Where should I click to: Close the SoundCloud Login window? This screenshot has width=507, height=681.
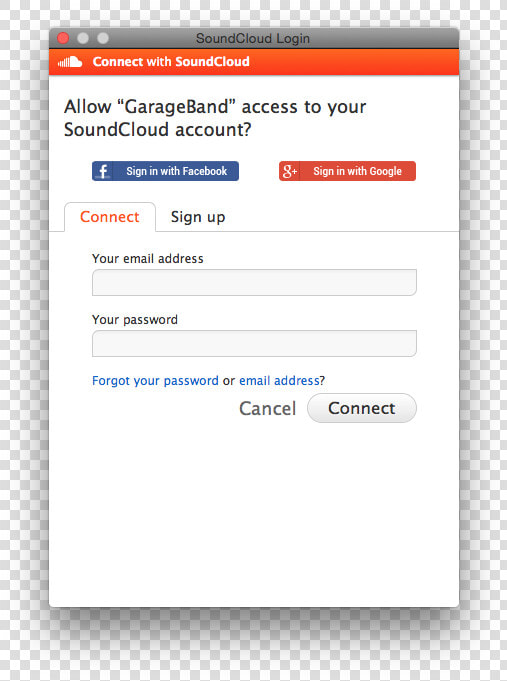click(63, 38)
